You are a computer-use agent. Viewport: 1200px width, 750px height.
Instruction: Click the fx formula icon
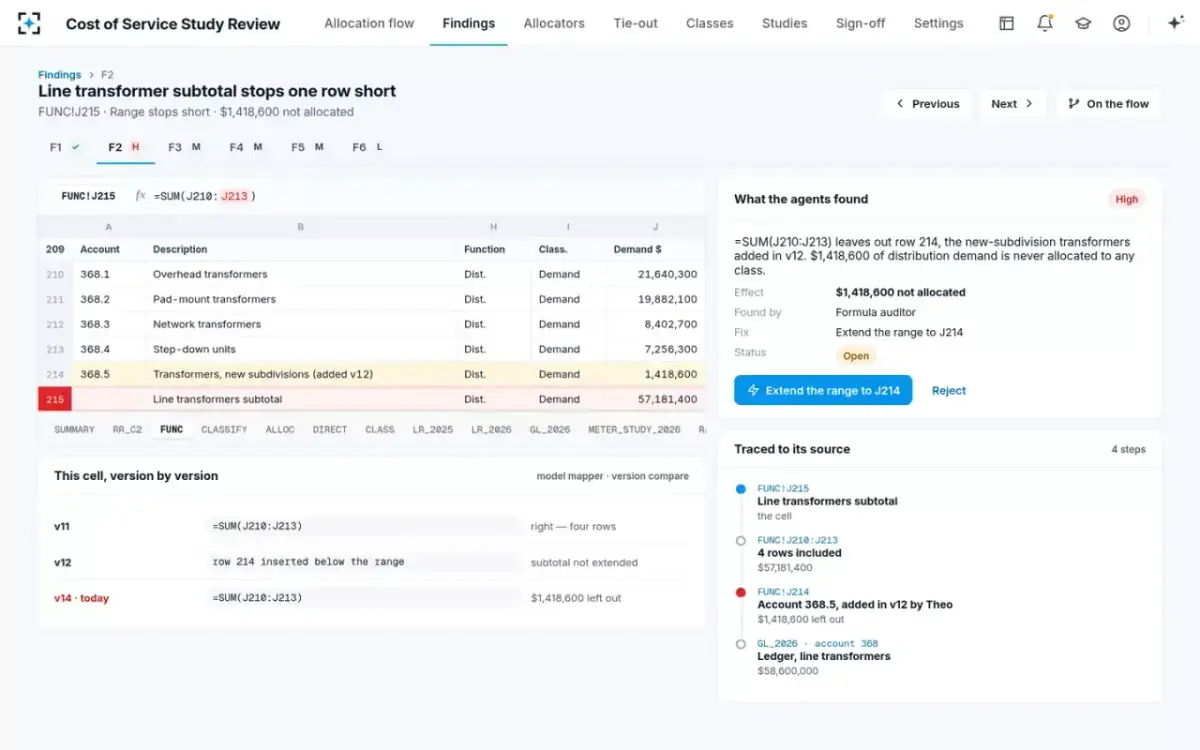click(141, 196)
